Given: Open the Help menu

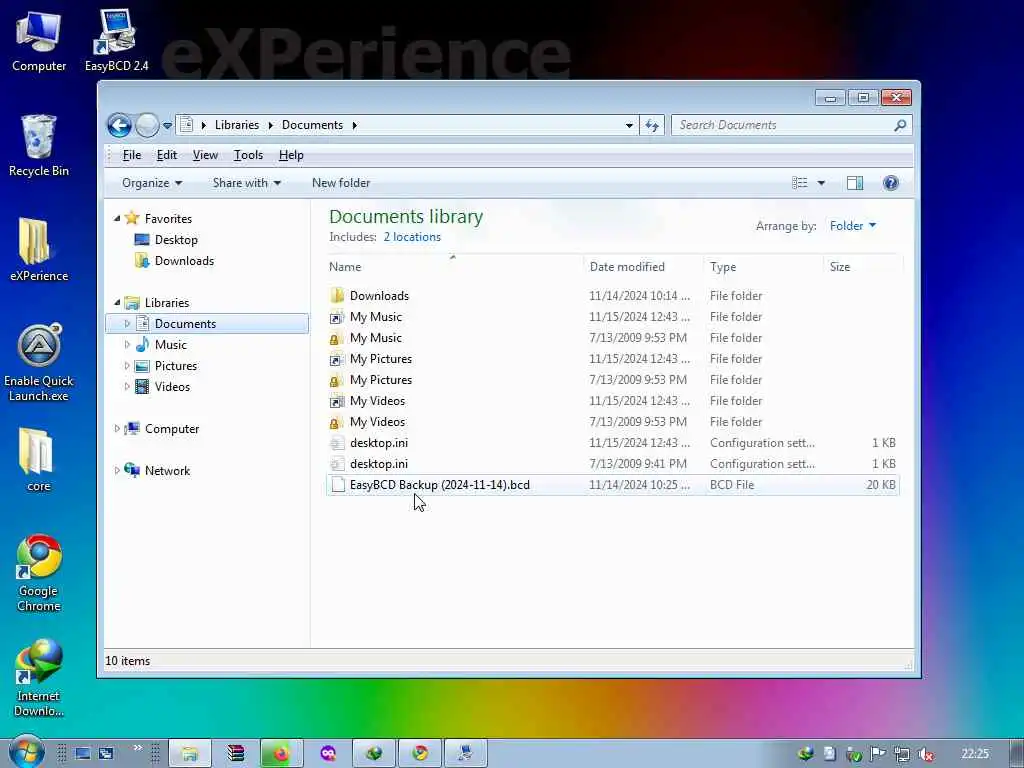Looking at the screenshot, I should pyautogui.click(x=291, y=155).
